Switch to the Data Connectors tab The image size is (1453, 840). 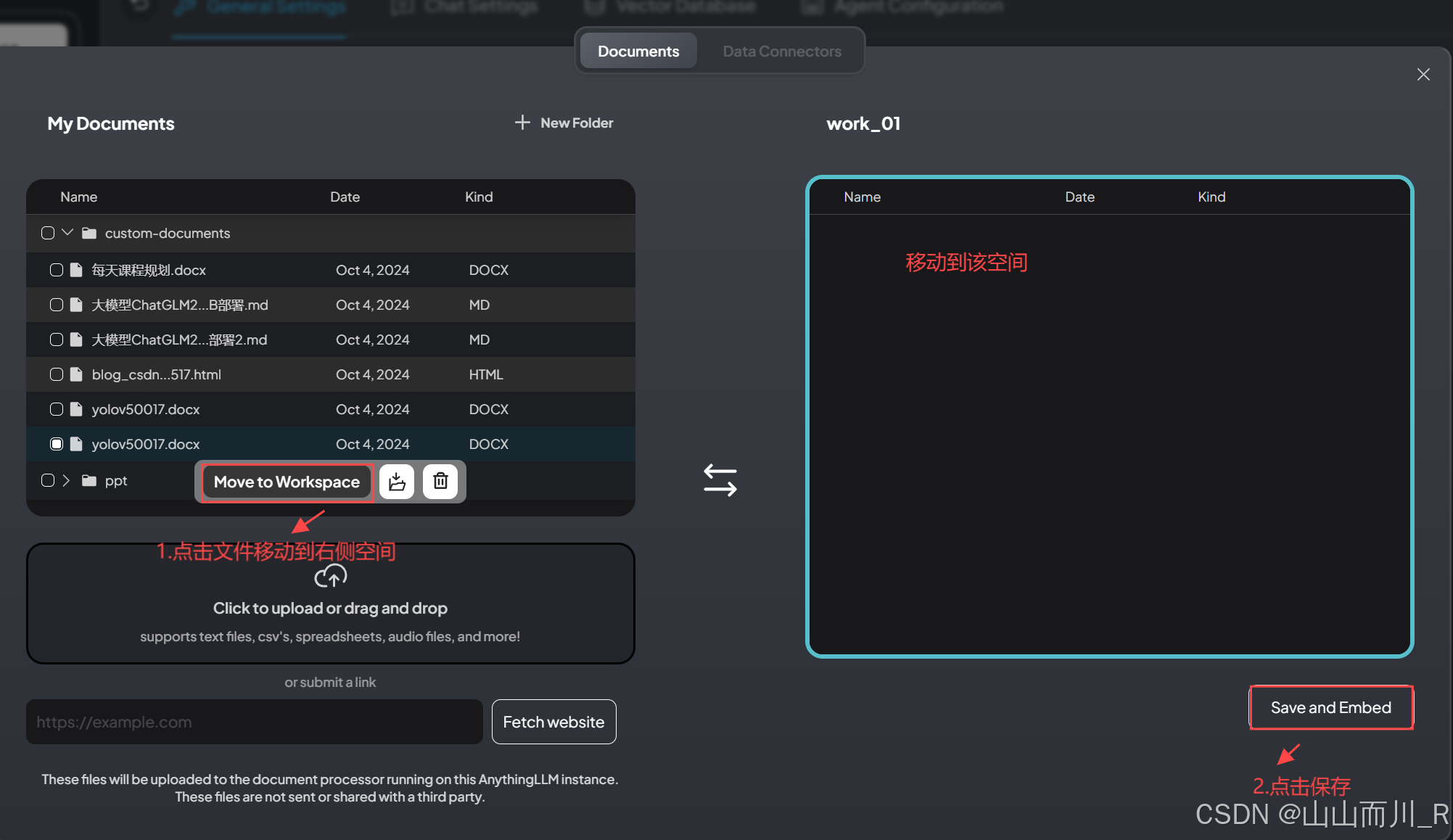coord(782,52)
